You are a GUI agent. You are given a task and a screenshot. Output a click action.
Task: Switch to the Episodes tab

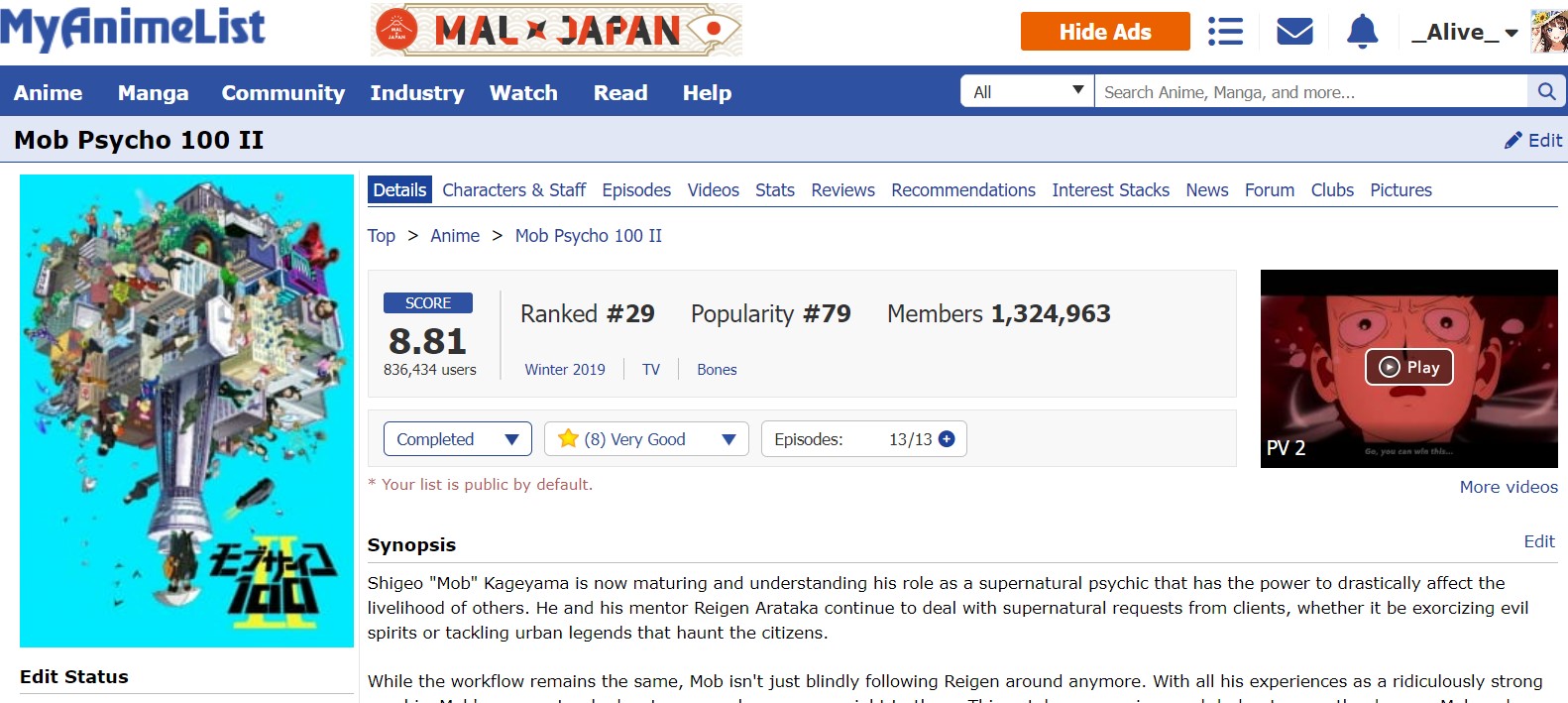[x=636, y=189]
